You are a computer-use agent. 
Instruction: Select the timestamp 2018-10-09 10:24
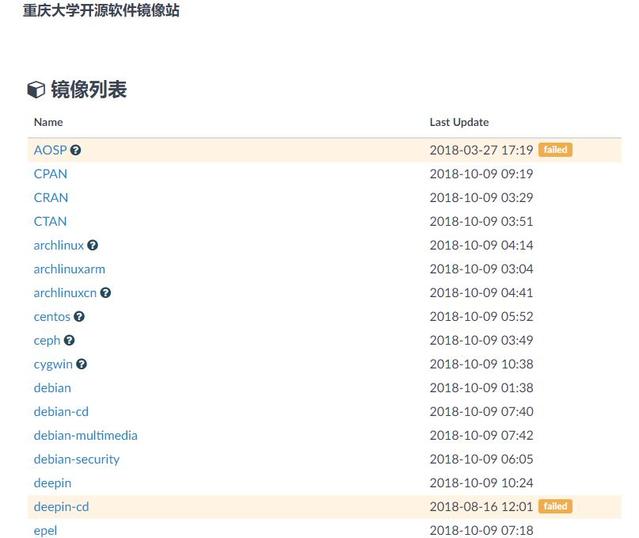[481, 483]
